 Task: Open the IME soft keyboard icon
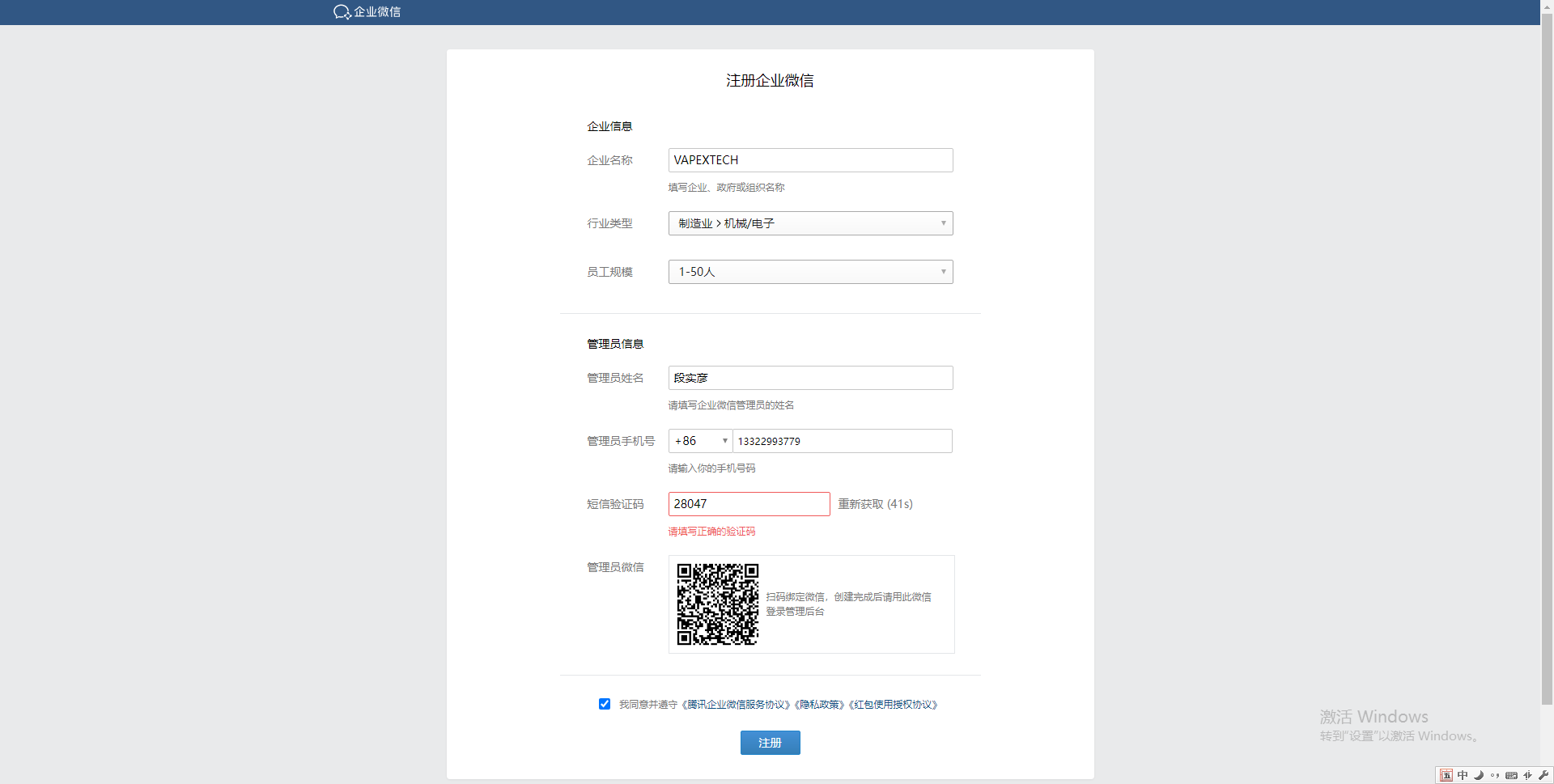pos(1511,775)
